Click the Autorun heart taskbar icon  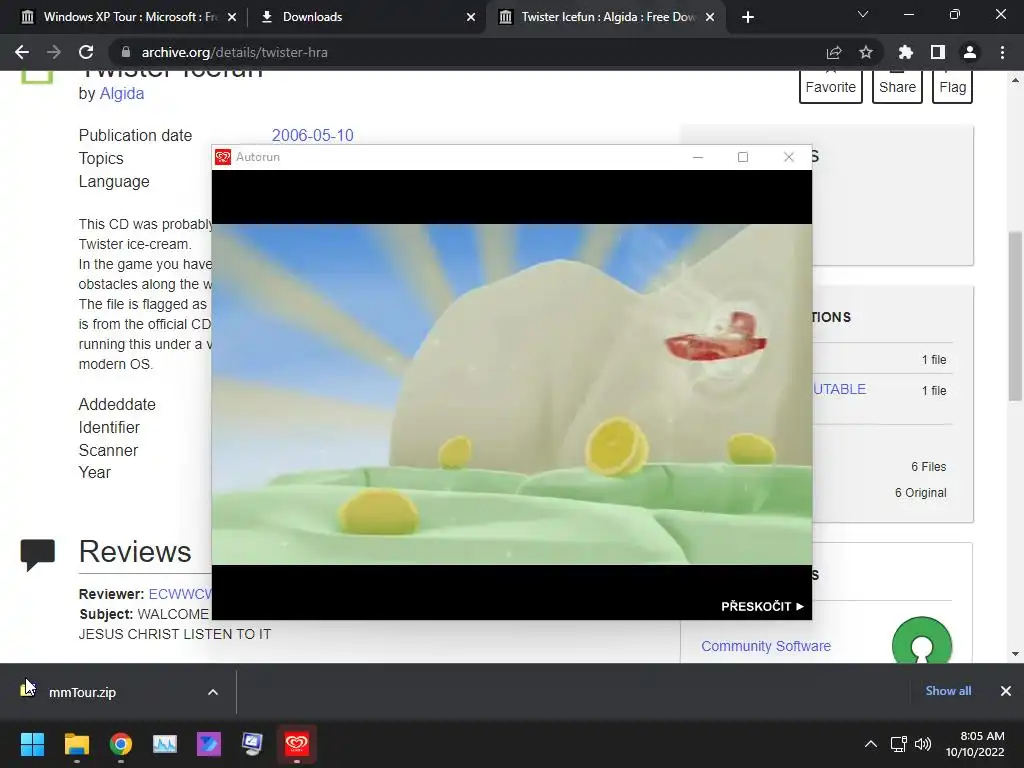(296, 744)
